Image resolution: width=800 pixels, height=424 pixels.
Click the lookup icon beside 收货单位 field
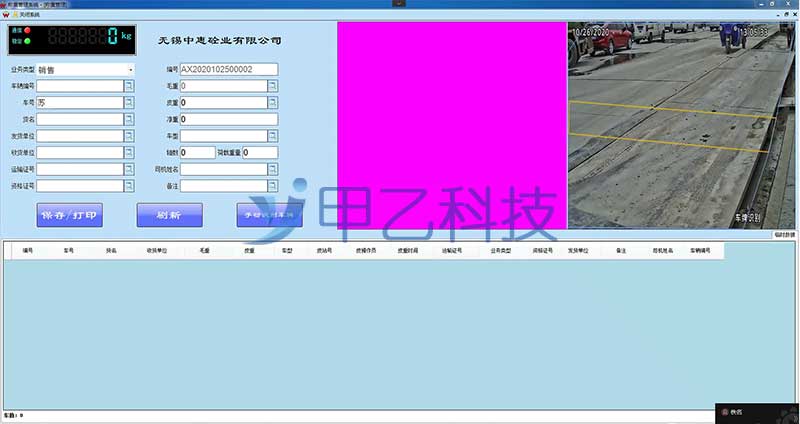point(129,153)
